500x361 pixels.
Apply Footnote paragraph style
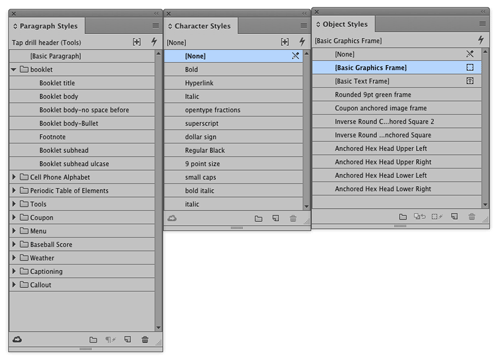82,137
